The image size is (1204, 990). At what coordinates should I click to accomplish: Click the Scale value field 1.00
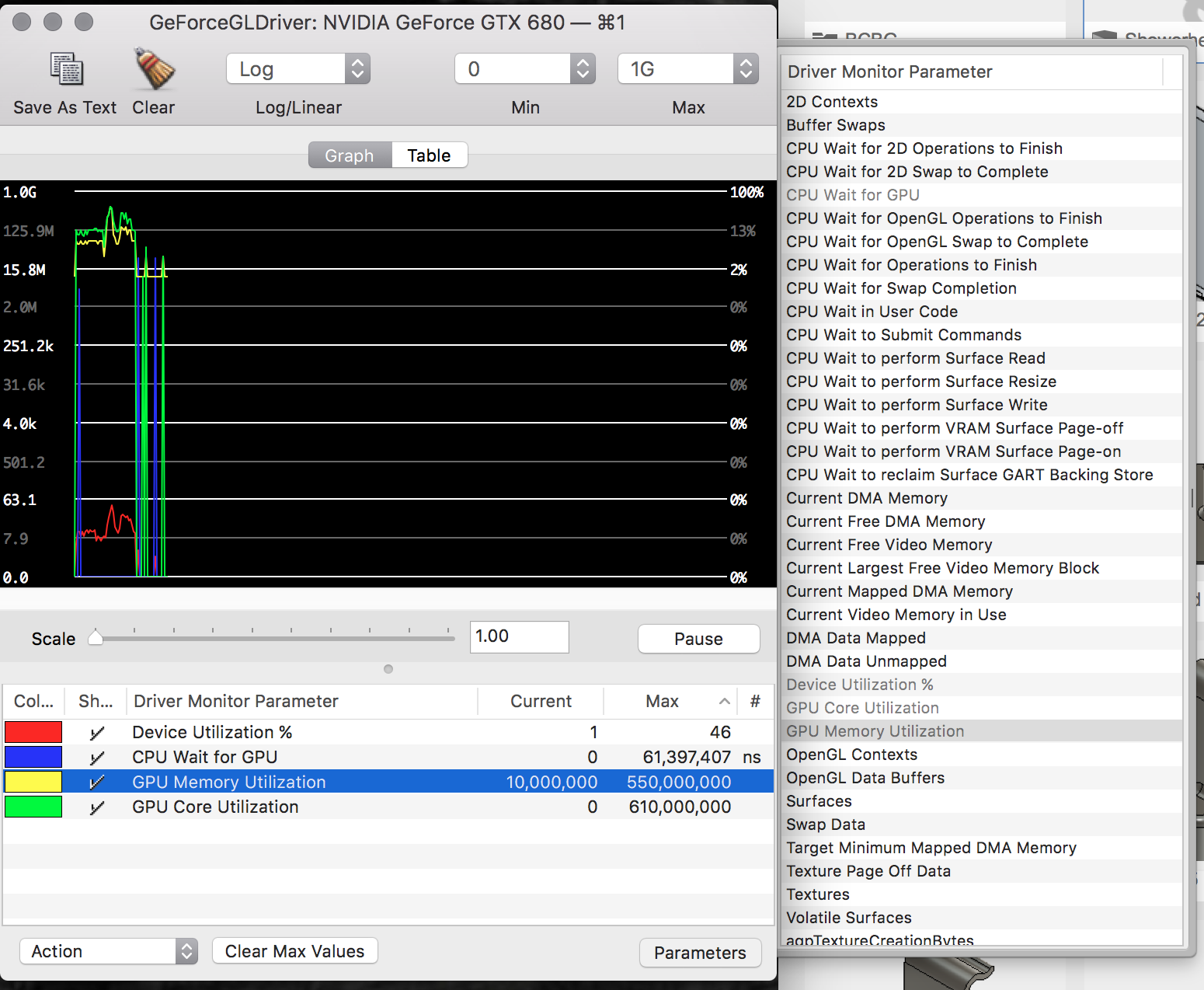coord(519,636)
